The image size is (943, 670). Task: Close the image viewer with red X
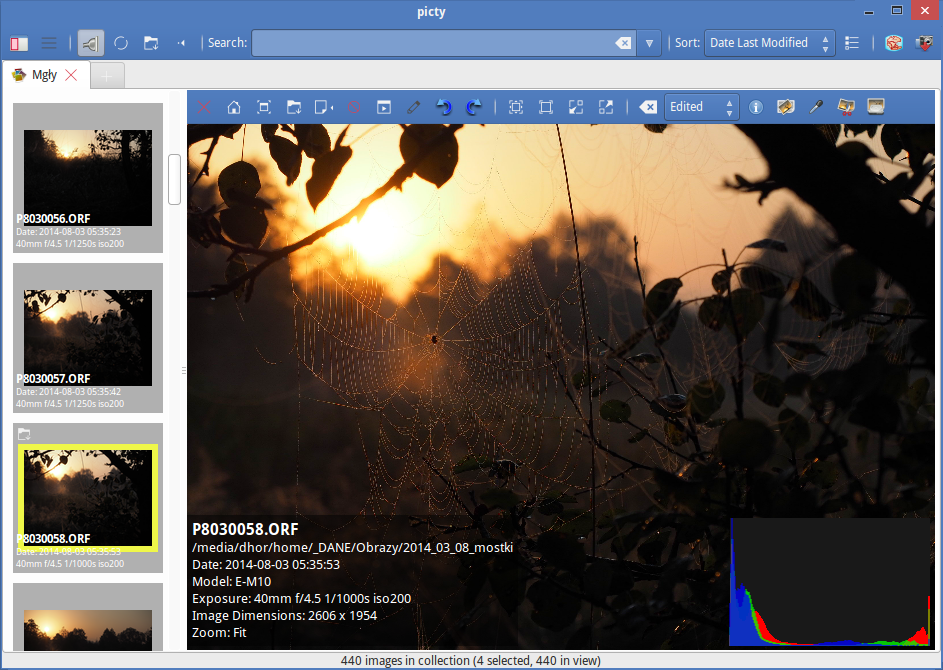pos(204,107)
